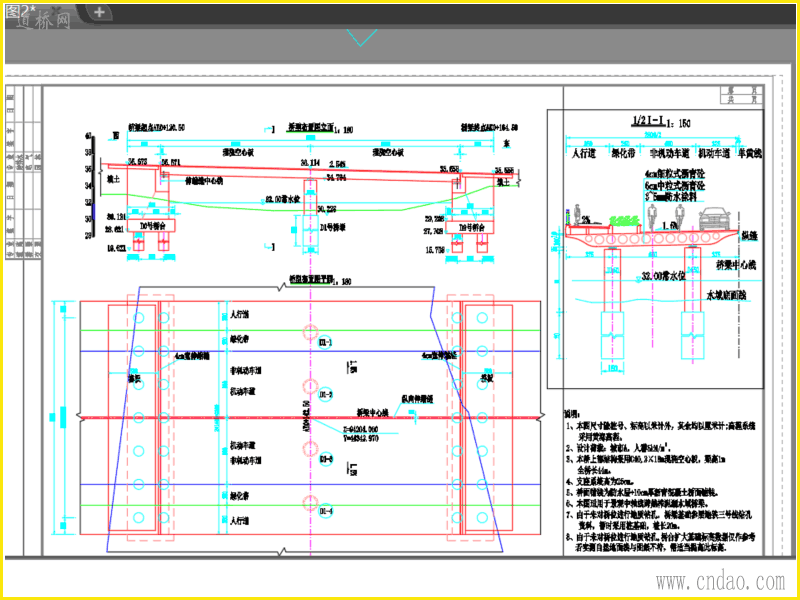The image size is (800, 600).
Task: Pick the D1-1 pile label circle
Action: coord(326,342)
